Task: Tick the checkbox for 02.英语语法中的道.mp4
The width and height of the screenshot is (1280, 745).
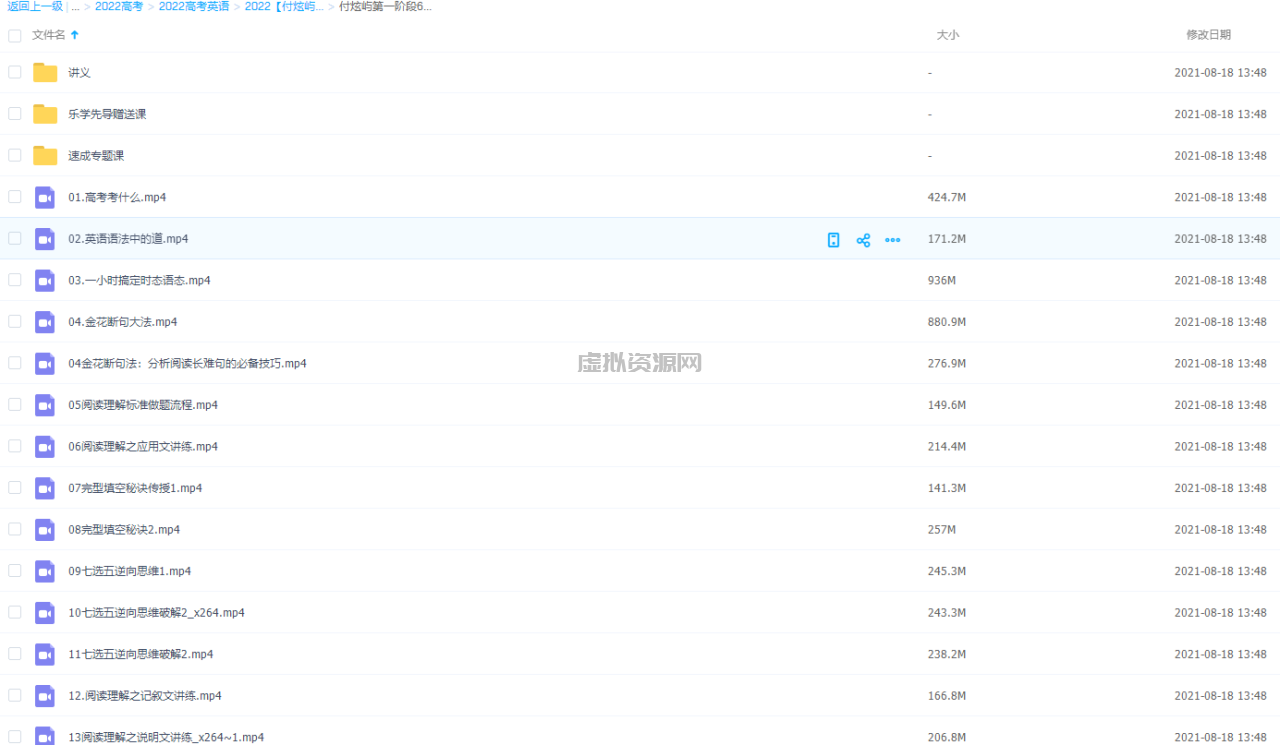Action: click(14, 239)
